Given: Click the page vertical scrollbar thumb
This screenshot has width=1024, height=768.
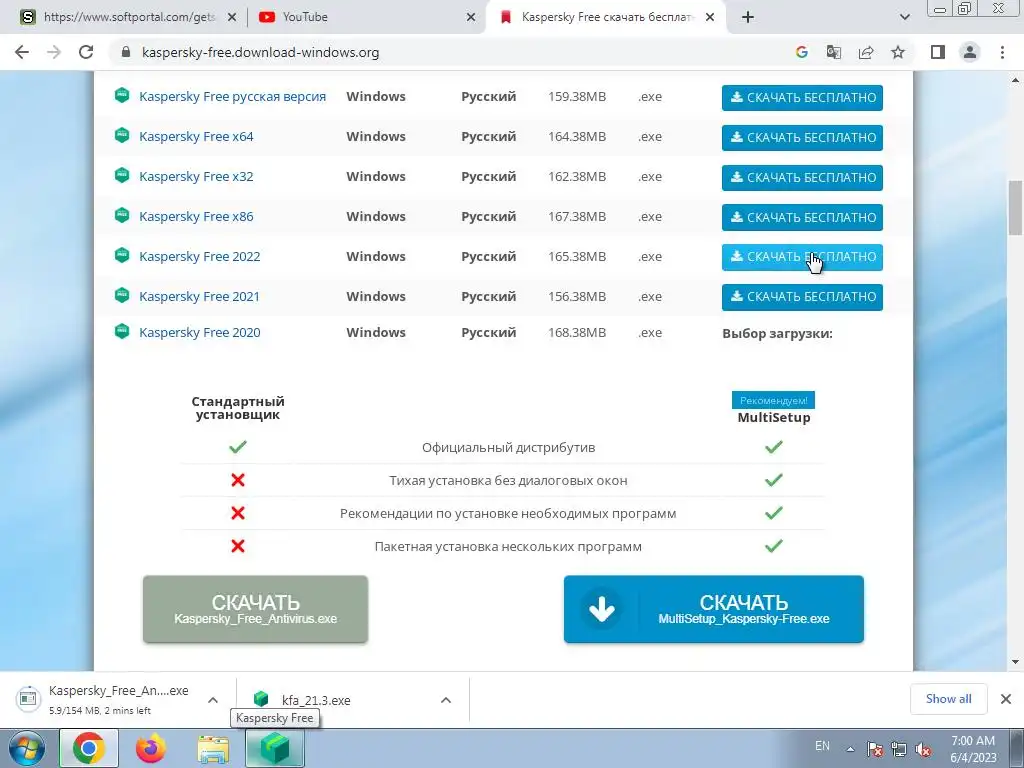Looking at the screenshot, I should click(x=1015, y=206).
